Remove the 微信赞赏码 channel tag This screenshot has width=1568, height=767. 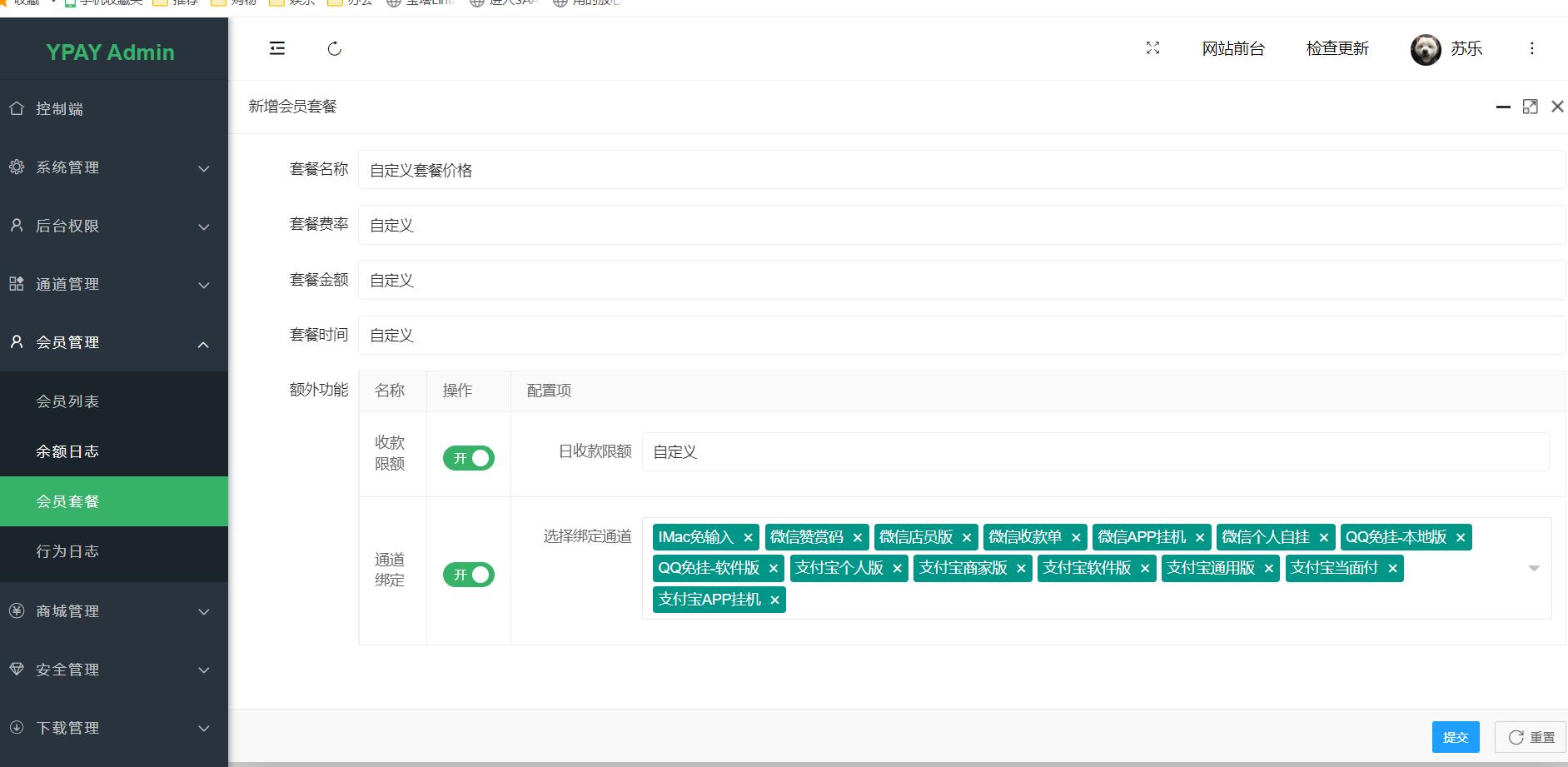(x=858, y=537)
